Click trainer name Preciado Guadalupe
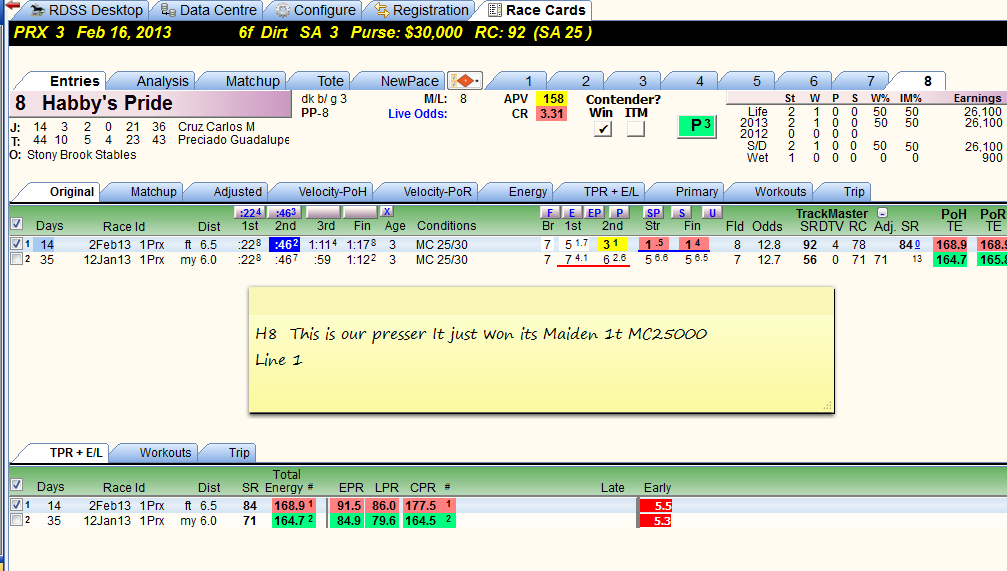 point(234,139)
